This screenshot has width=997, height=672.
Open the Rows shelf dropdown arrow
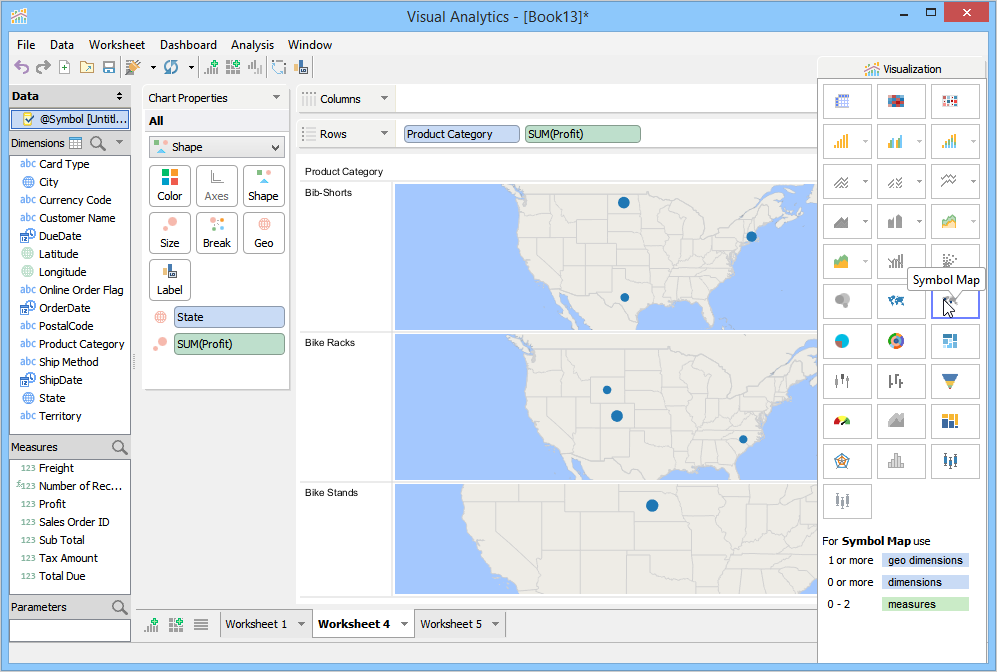[384, 134]
